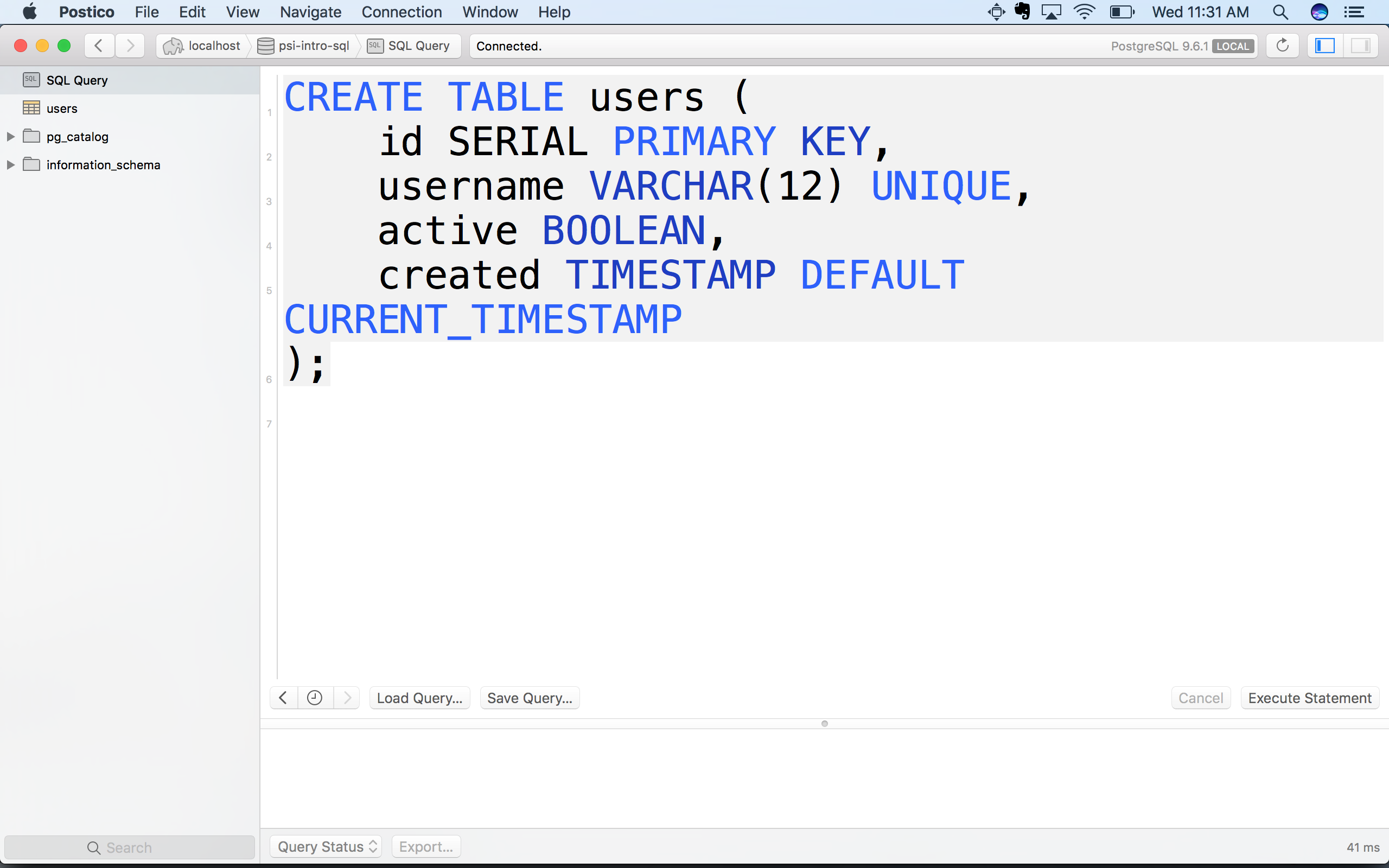Select localhost in the path bar
The height and width of the screenshot is (868, 1389).
pos(202,46)
